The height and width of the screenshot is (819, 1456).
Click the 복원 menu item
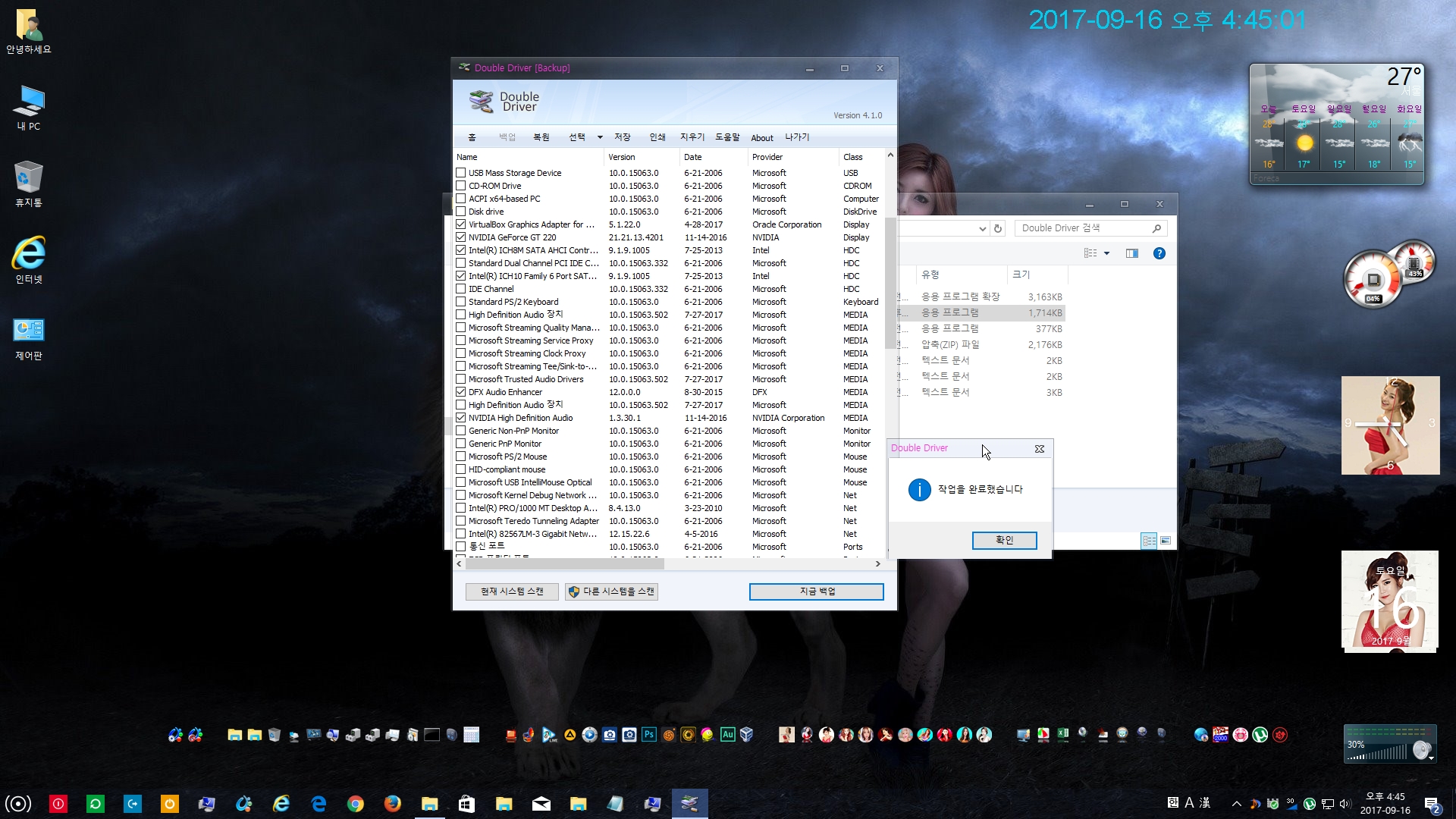point(541,137)
